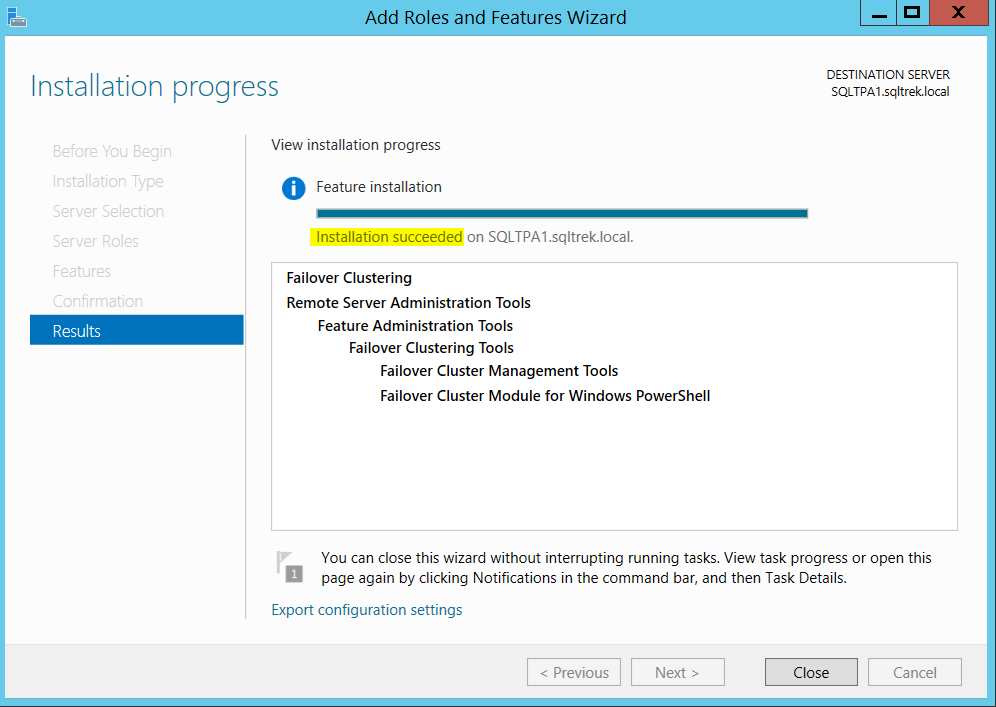996x707 pixels.
Task: Open Export configuration settings link
Action: click(367, 610)
